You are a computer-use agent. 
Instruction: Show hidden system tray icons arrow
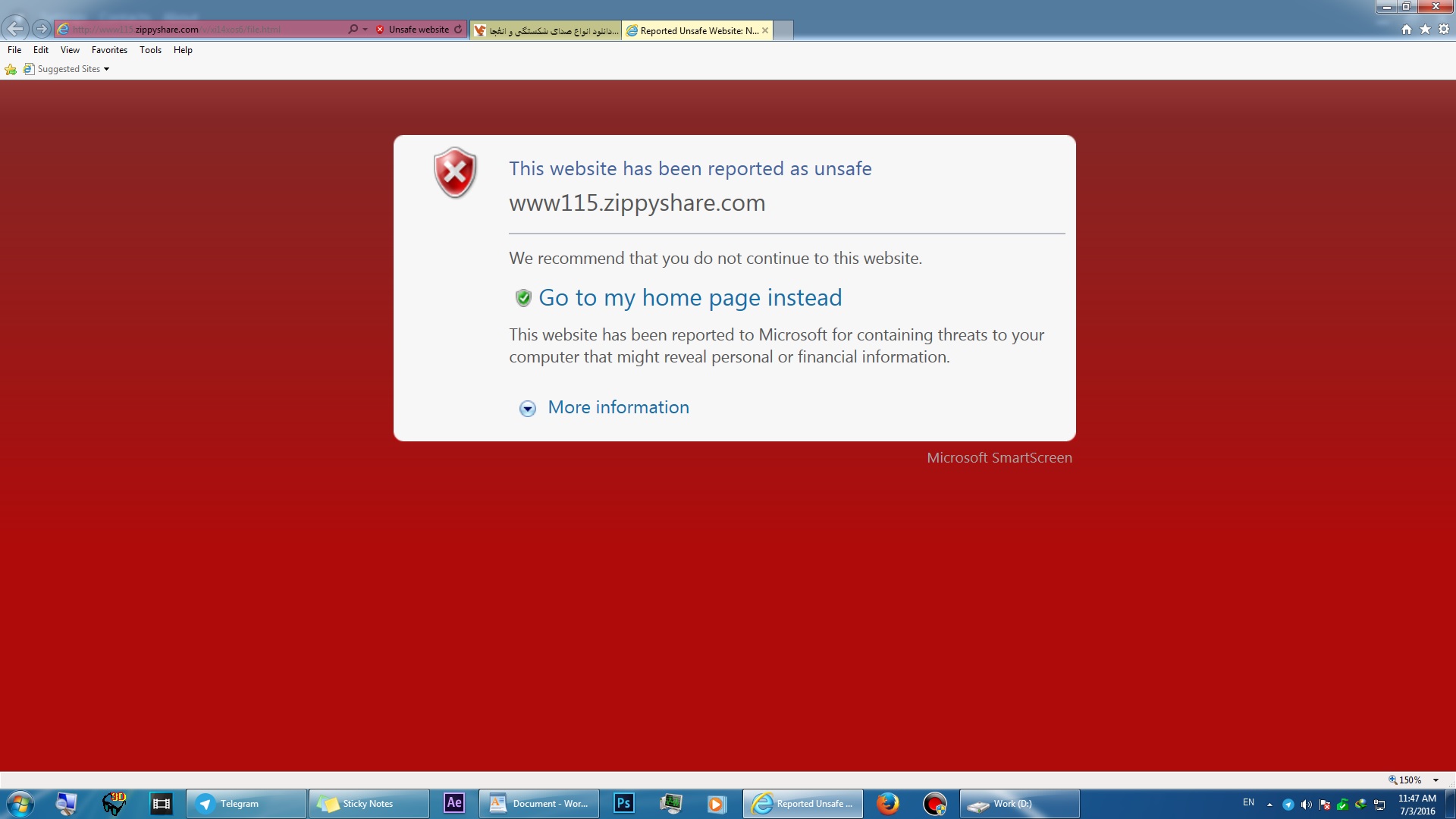[x=1269, y=805]
